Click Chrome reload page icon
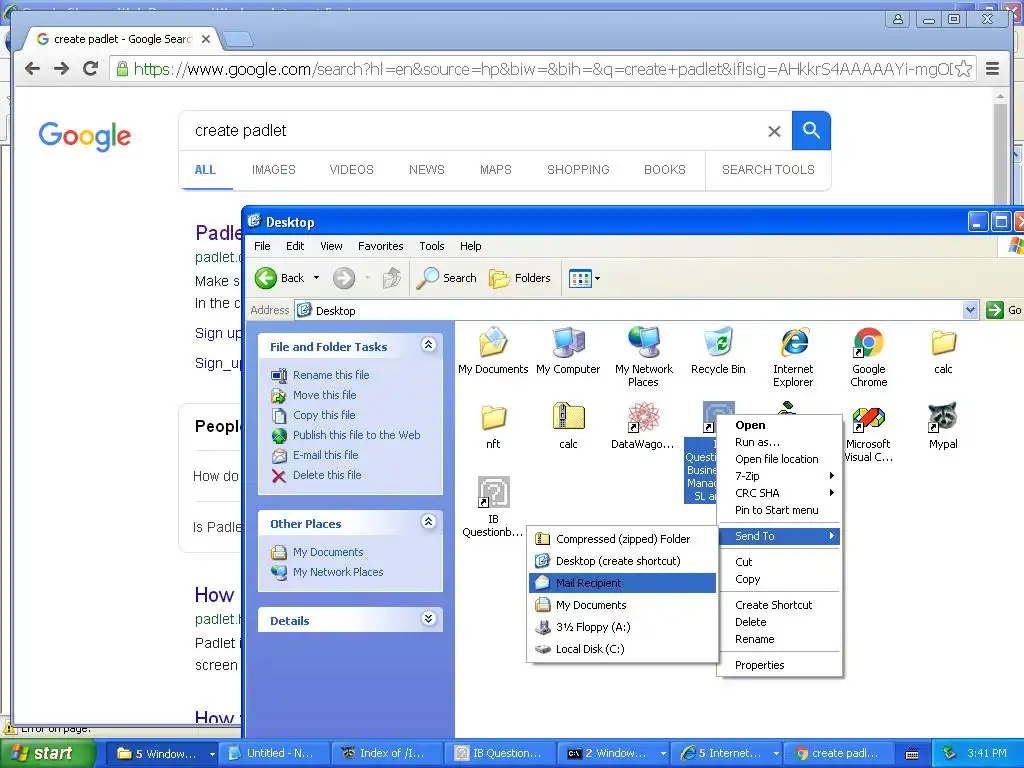The height and width of the screenshot is (768, 1024). pos(91,68)
